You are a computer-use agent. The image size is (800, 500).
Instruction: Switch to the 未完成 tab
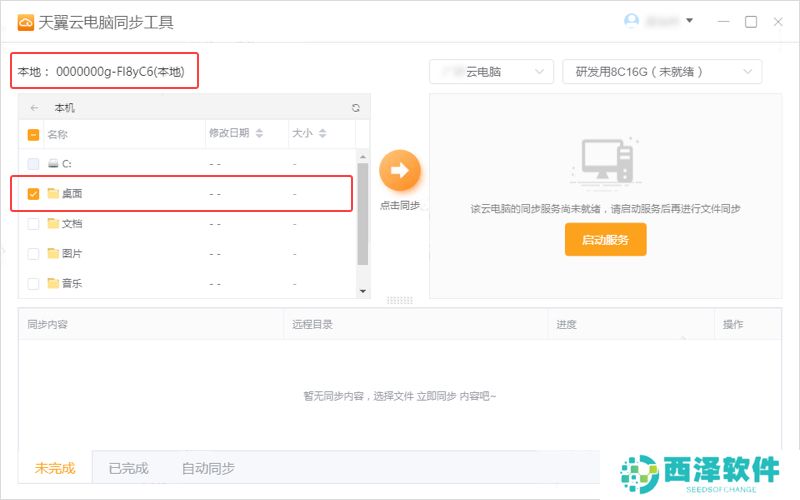pos(55,468)
